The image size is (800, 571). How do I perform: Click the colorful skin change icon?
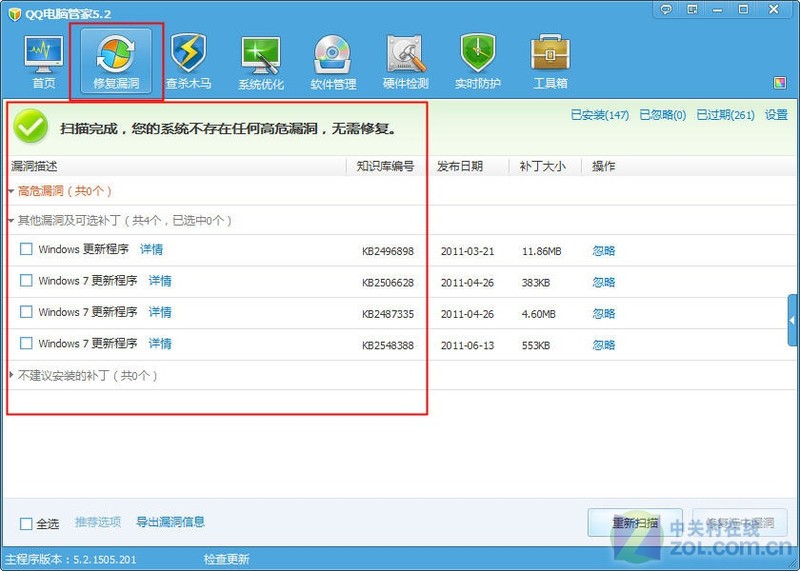(x=780, y=83)
